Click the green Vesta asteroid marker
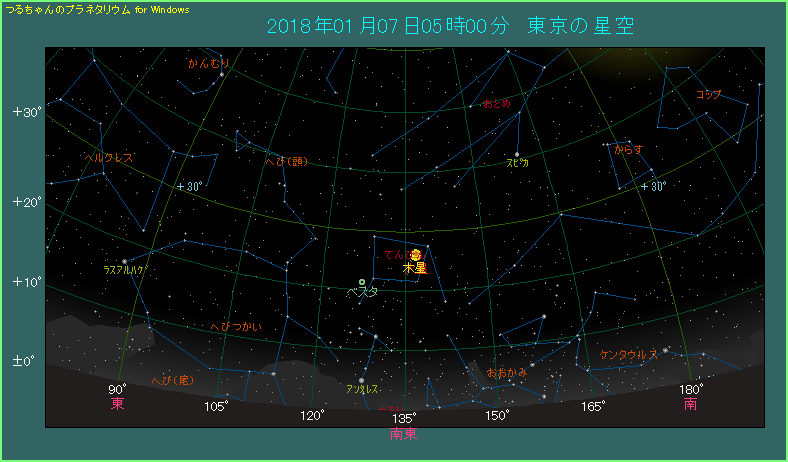The width and height of the screenshot is (788, 462). (362, 282)
